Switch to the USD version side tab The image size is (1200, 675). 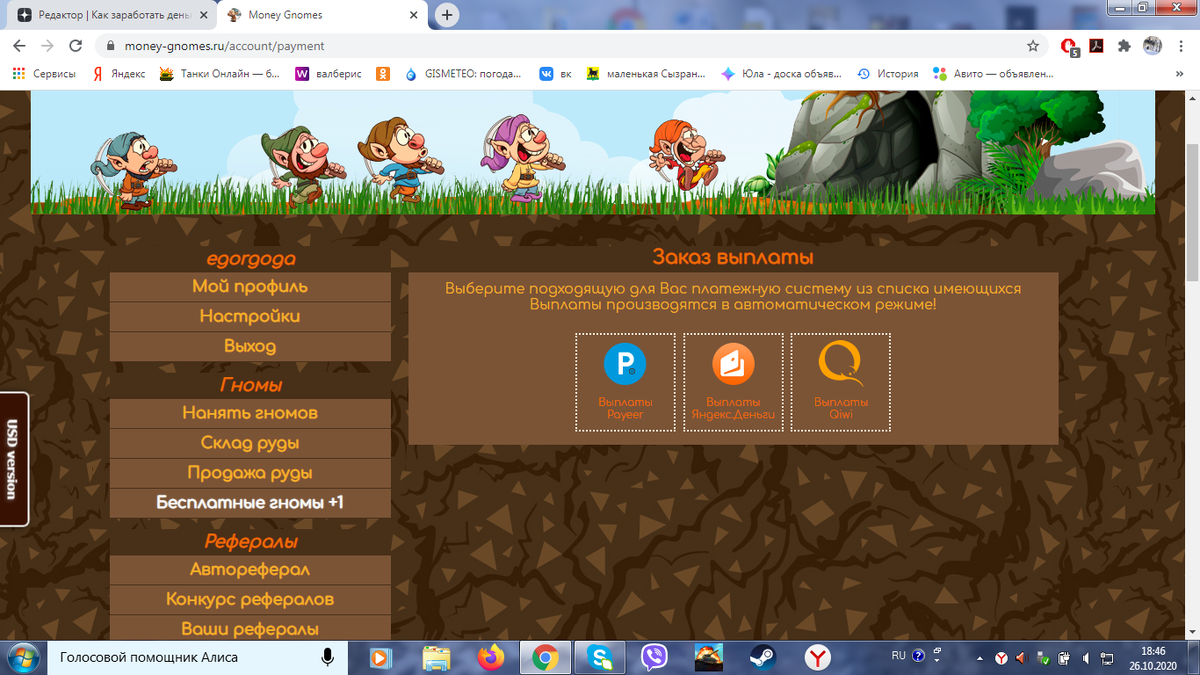click(x=13, y=459)
